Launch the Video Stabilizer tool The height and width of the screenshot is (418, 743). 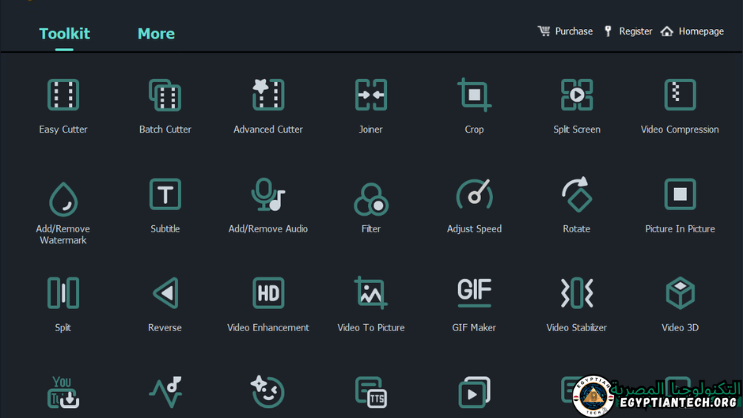click(x=577, y=293)
